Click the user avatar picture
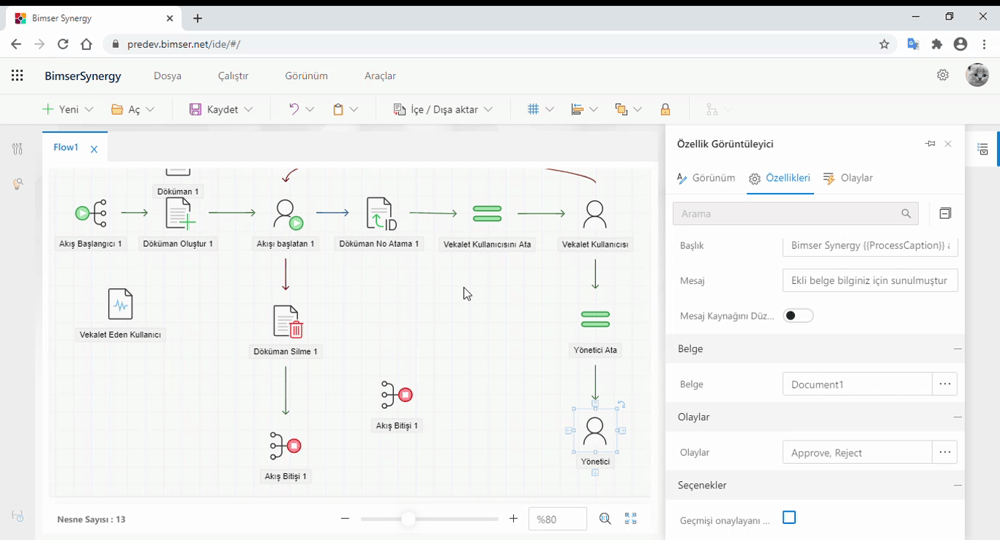This screenshot has height=540, width=1000. (977, 75)
